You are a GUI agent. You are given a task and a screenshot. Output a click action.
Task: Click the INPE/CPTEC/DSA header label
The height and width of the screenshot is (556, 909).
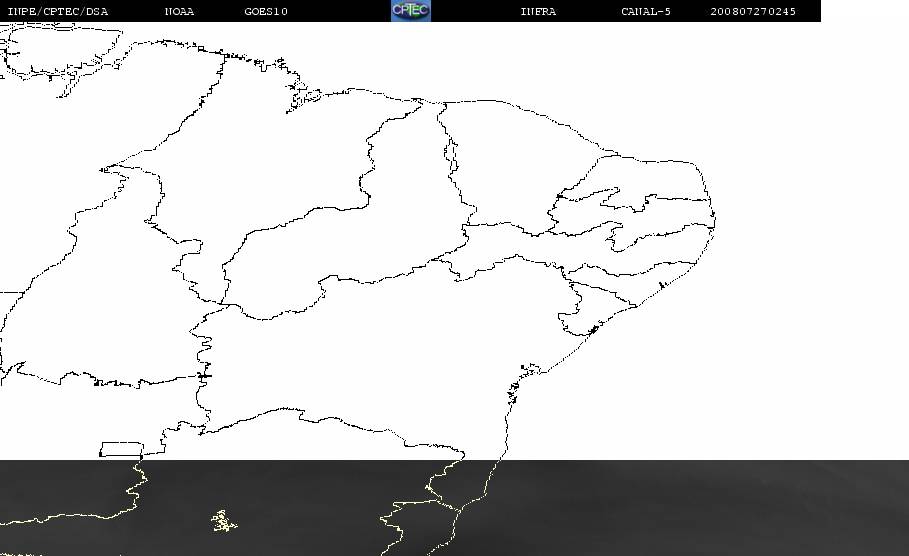[x=58, y=12]
